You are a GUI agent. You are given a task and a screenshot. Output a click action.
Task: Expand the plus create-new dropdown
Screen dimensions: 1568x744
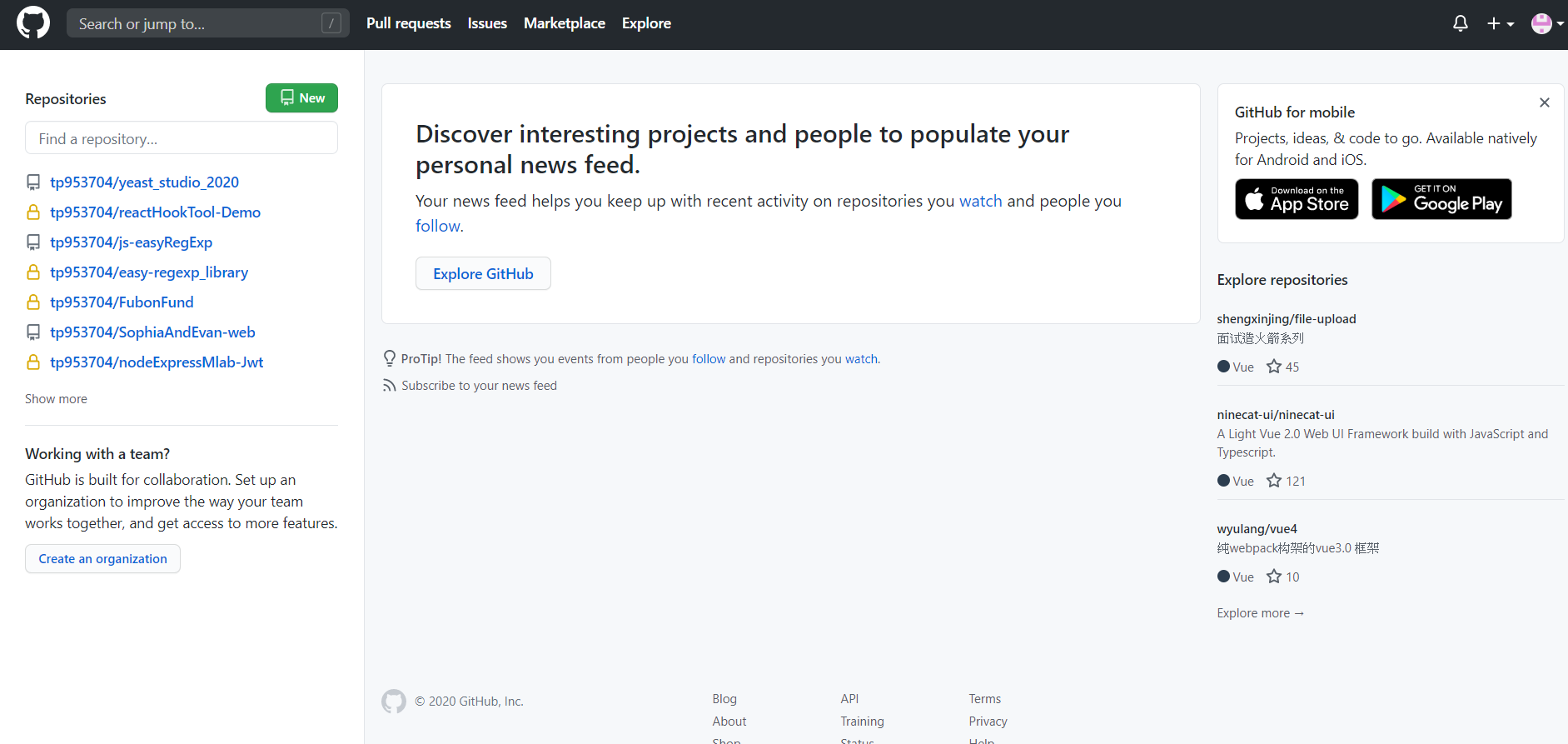click(x=1501, y=23)
